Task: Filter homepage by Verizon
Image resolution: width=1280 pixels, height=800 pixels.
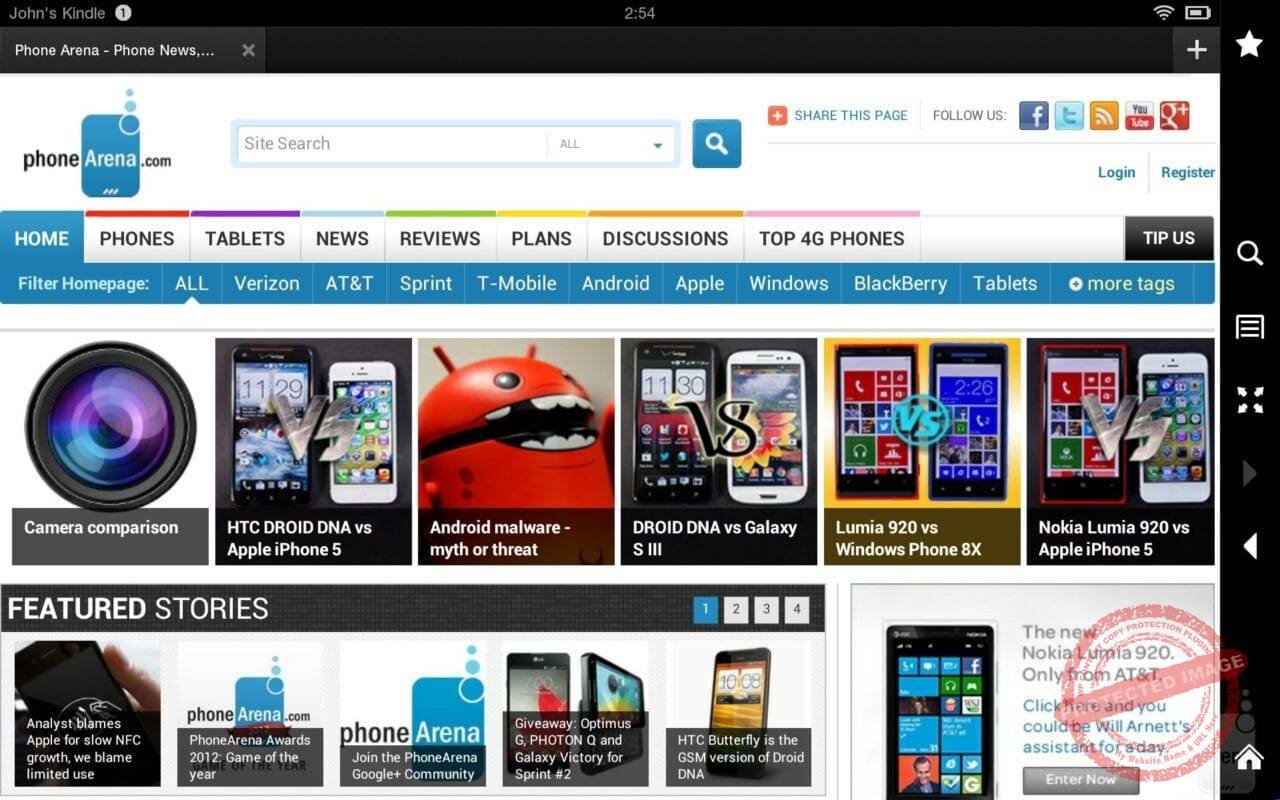Action: [267, 284]
